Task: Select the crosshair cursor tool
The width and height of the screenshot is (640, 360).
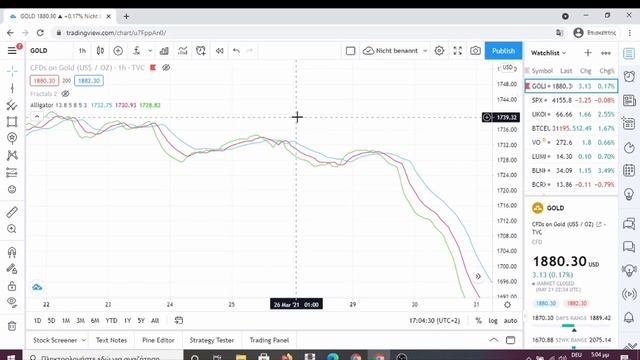Action: coord(12,71)
